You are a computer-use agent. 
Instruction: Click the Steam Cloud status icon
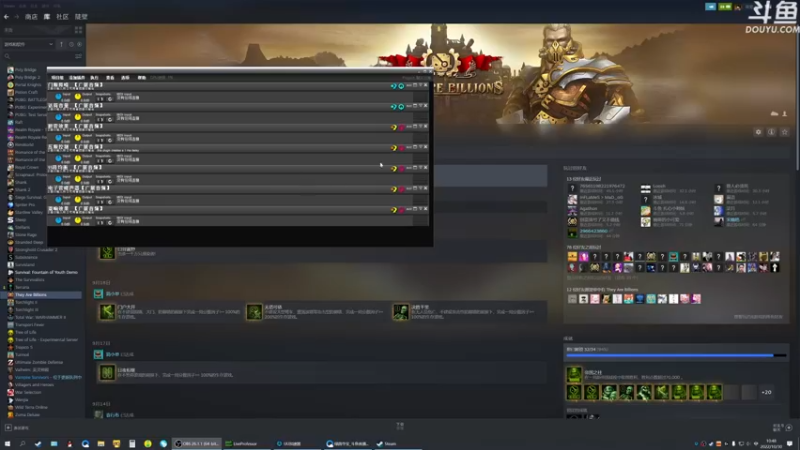(x=774, y=113)
